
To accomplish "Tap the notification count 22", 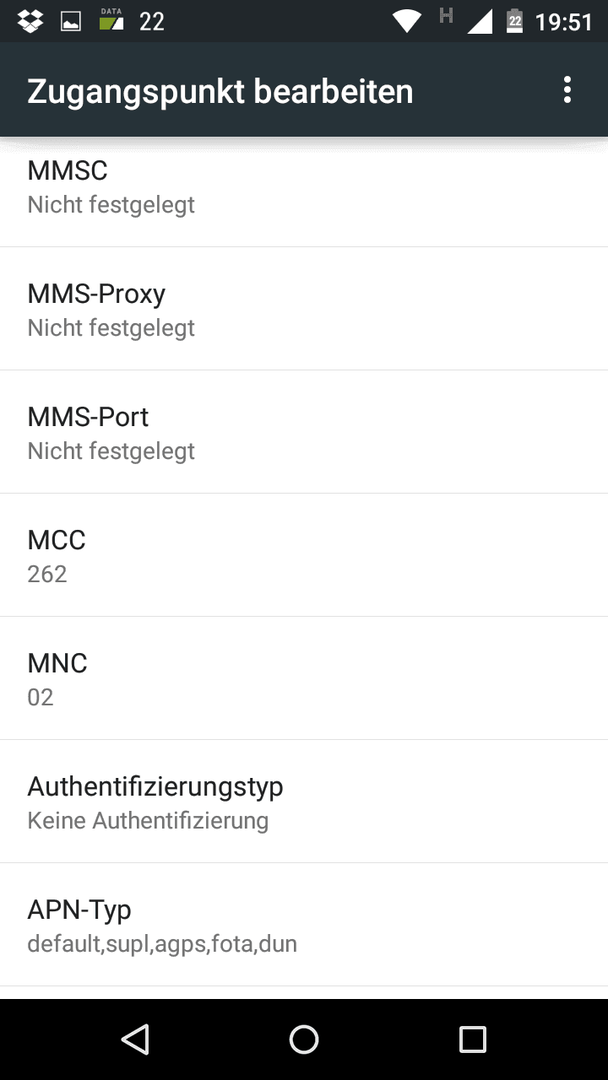I will click(151, 22).
